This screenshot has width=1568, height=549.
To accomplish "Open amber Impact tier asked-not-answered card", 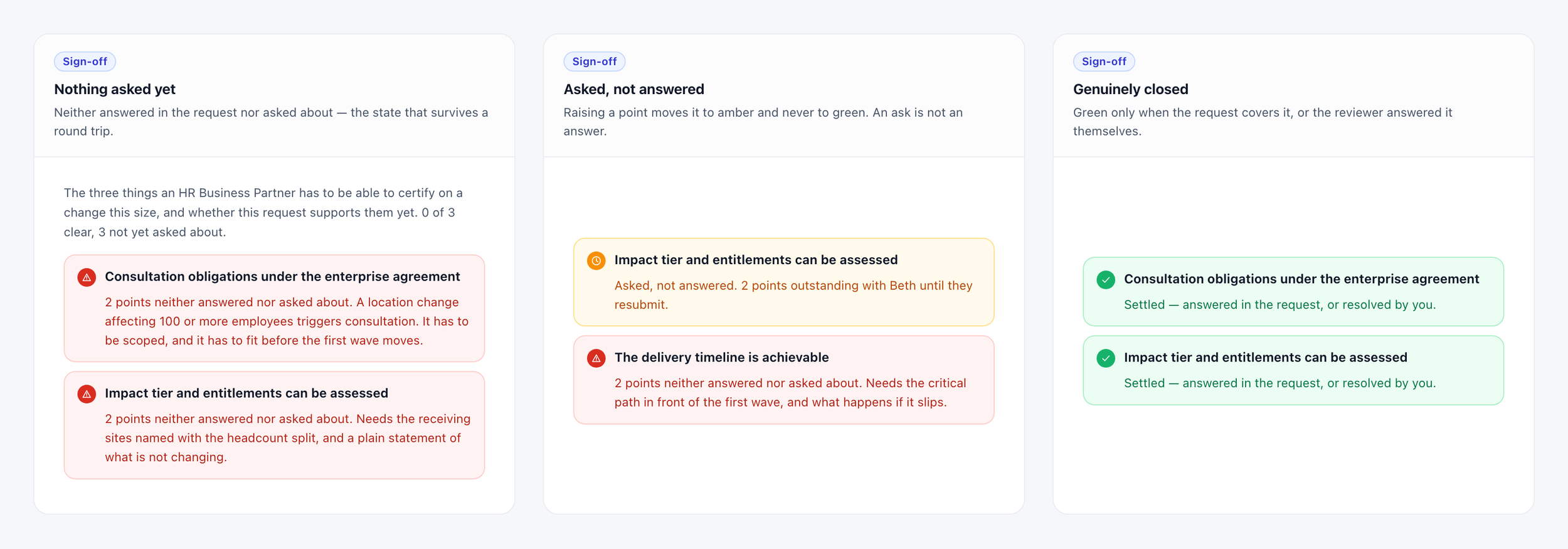I will [783, 282].
